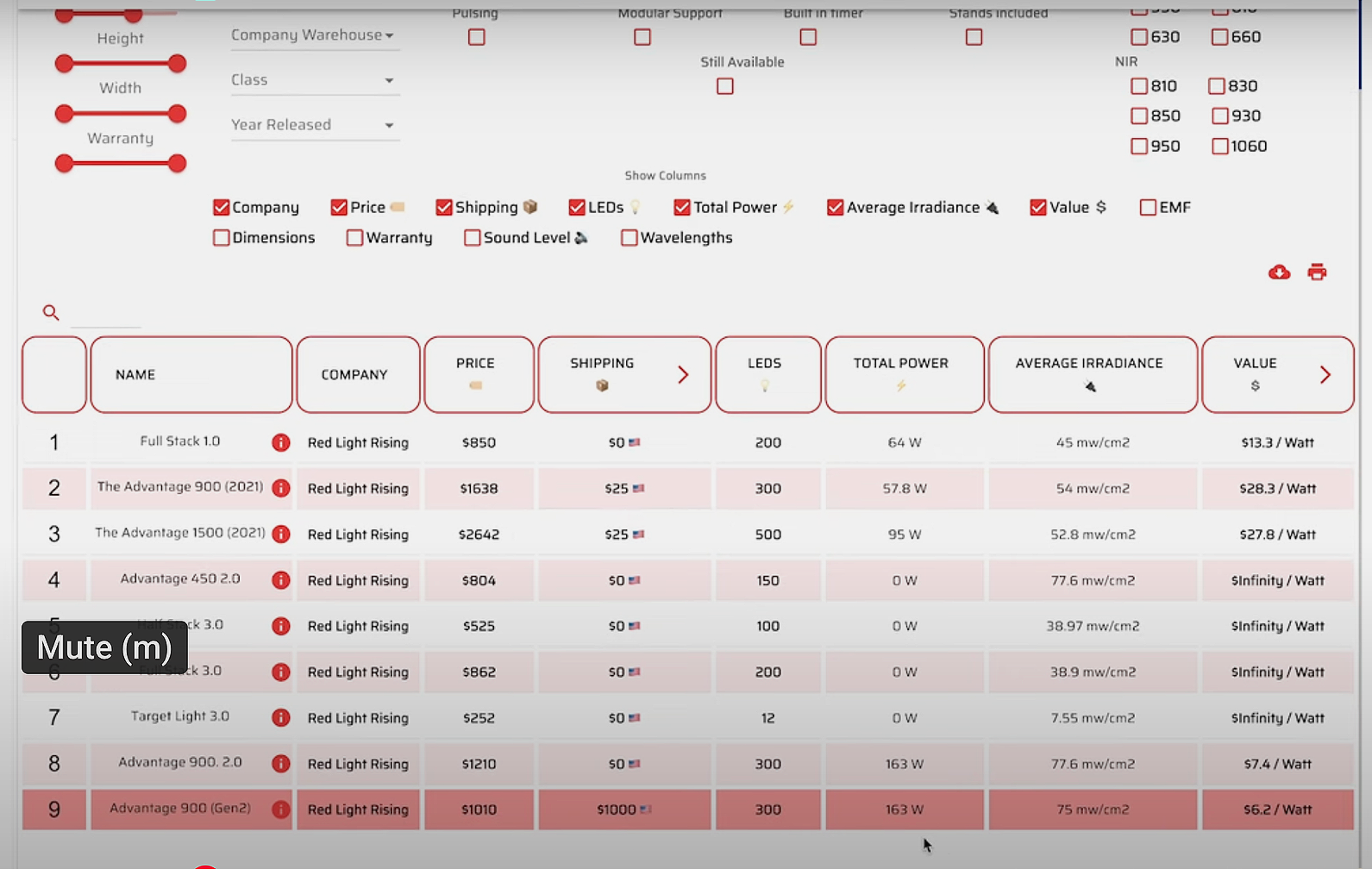The height and width of the screenshot is (869, 1372).
Task: Sort by the LEDs column header
Action: click(767, 374)
